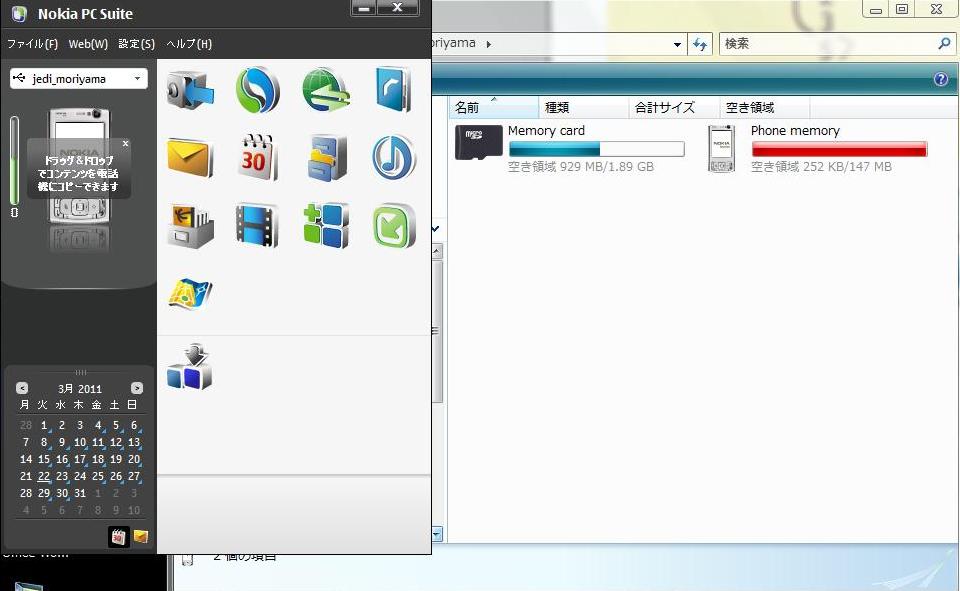
Task: Expand the address path arrow after riyama
Action: (x=489, y=44)
